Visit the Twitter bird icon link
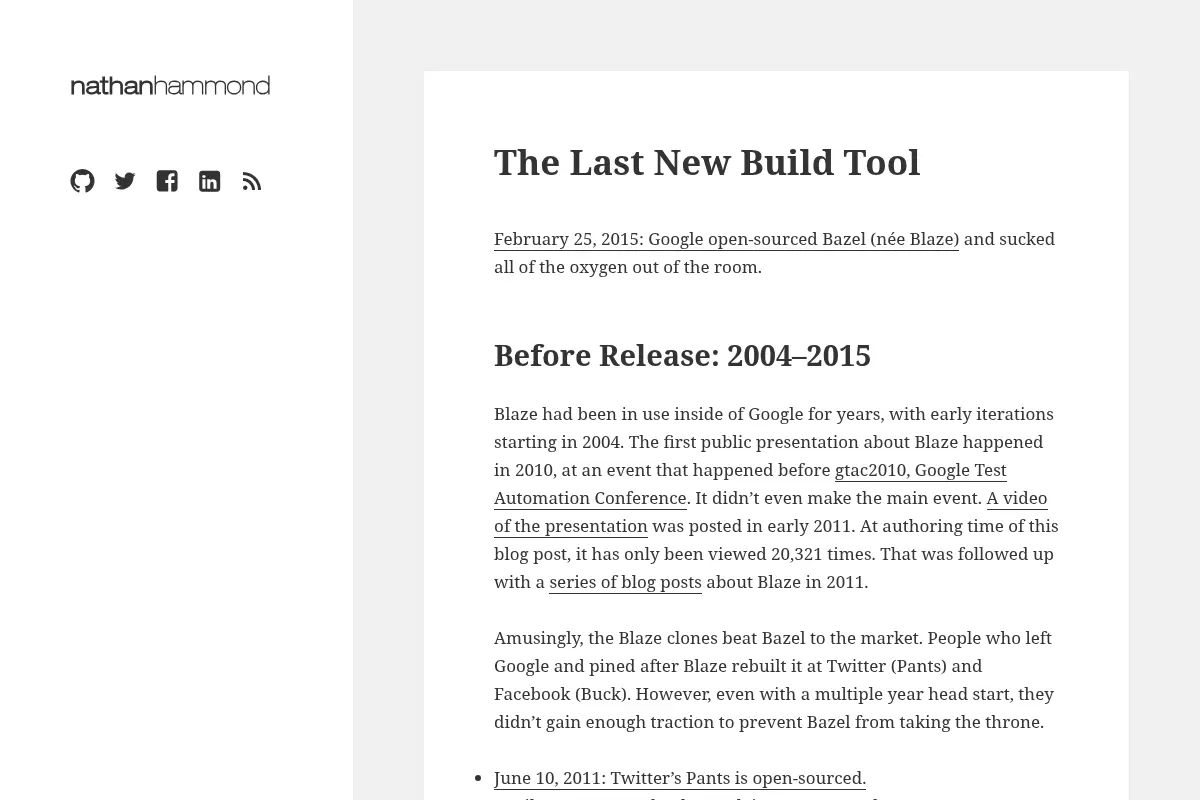This screenshot has height=800, width=1200. pos(125,181)
